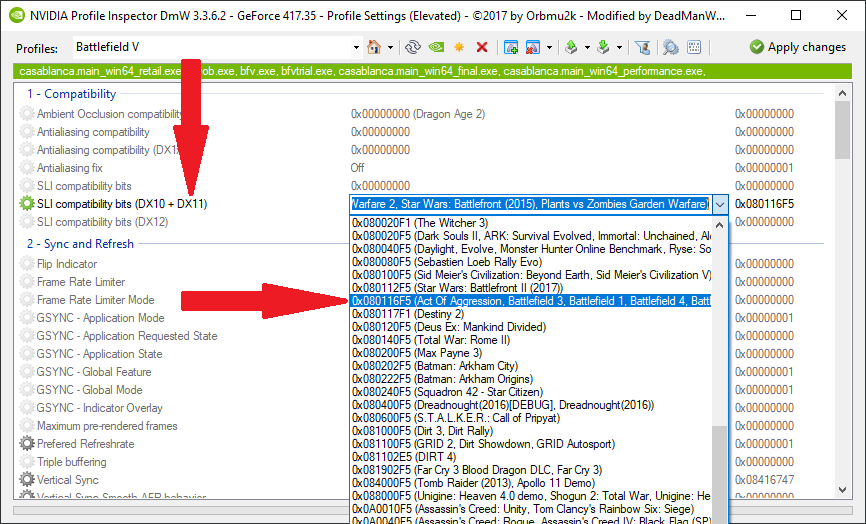Select 0x080222F5 (Batman: Arkham Origins)
Viewport: 866px width, 524px height.
(x=531, y=379)
